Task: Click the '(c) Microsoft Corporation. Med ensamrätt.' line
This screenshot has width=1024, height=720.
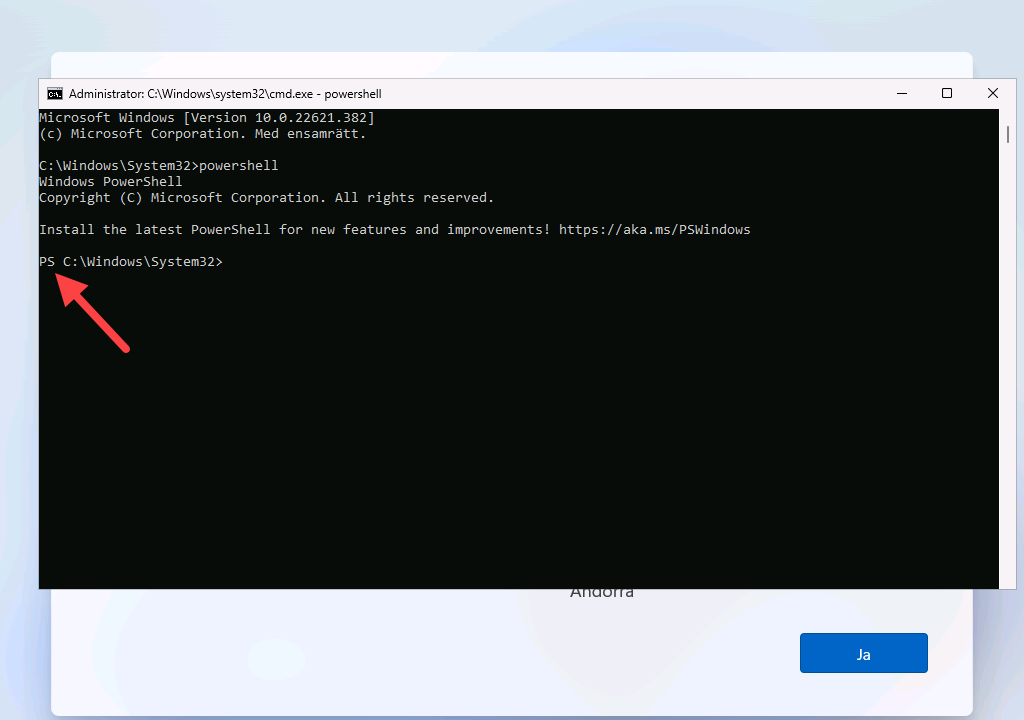Action: pyautogui.click(x=202, y=133)
